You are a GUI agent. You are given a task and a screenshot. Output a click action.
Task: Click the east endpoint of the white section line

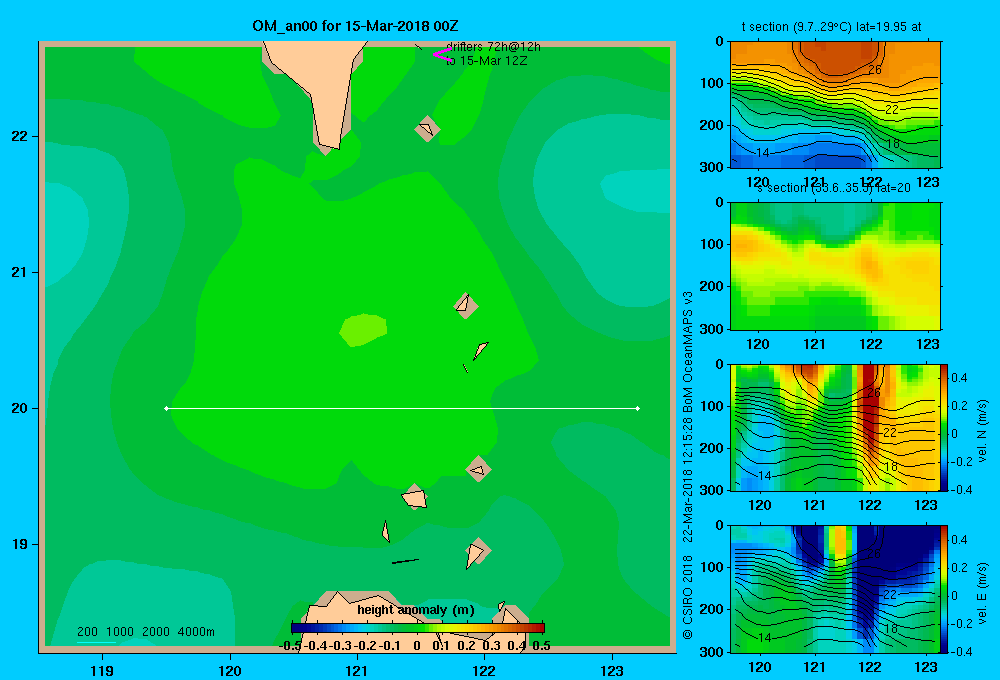click(x=638, y=408)
